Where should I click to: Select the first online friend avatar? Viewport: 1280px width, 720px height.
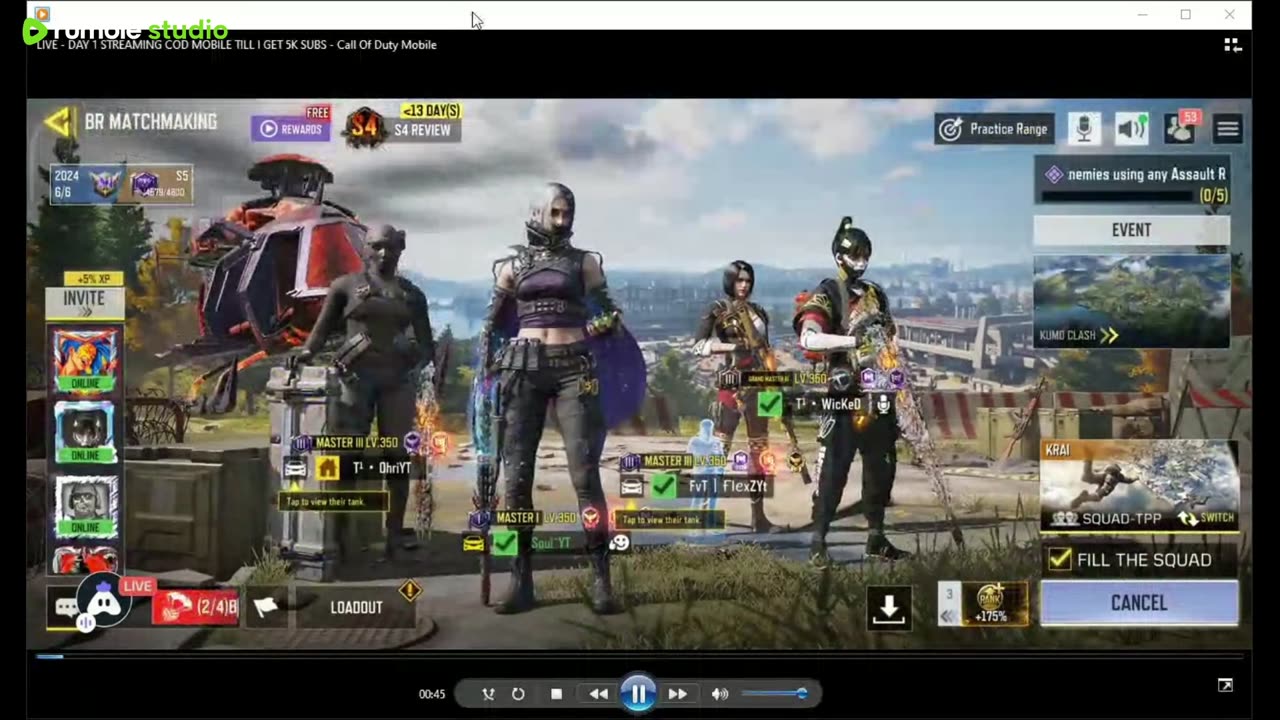85,360
